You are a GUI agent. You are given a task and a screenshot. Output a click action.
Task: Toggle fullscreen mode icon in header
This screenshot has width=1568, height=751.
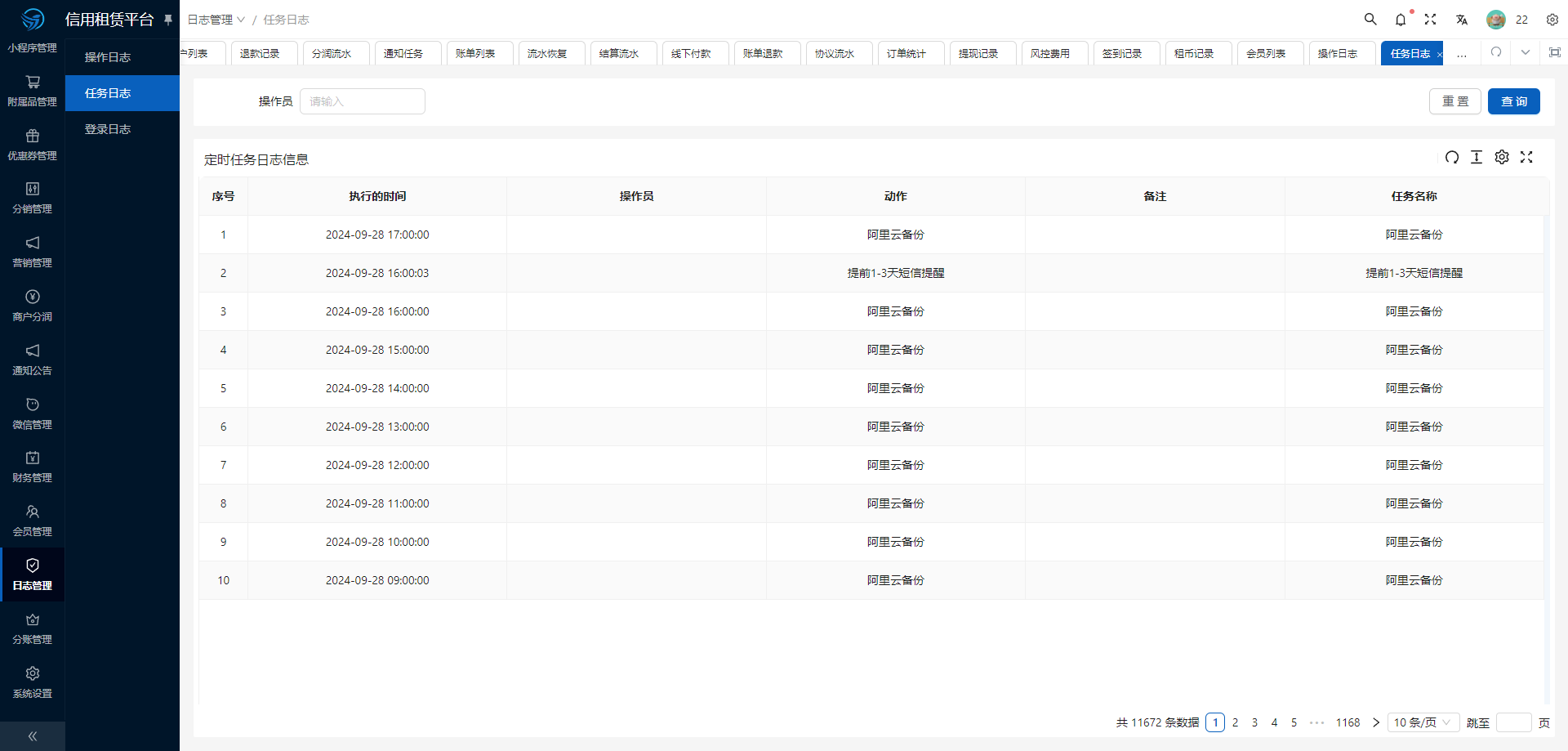pos(1431,20)
